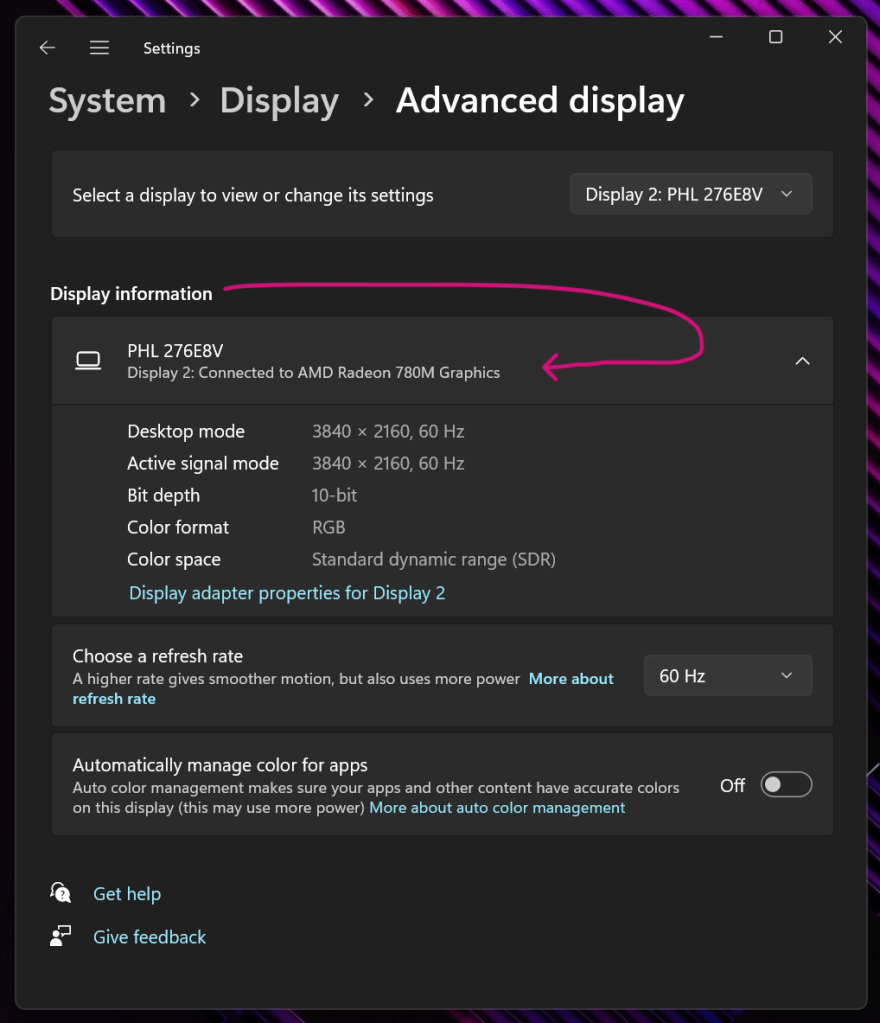Click the back arrow icon
The image size is (880, 1023).
47,48
